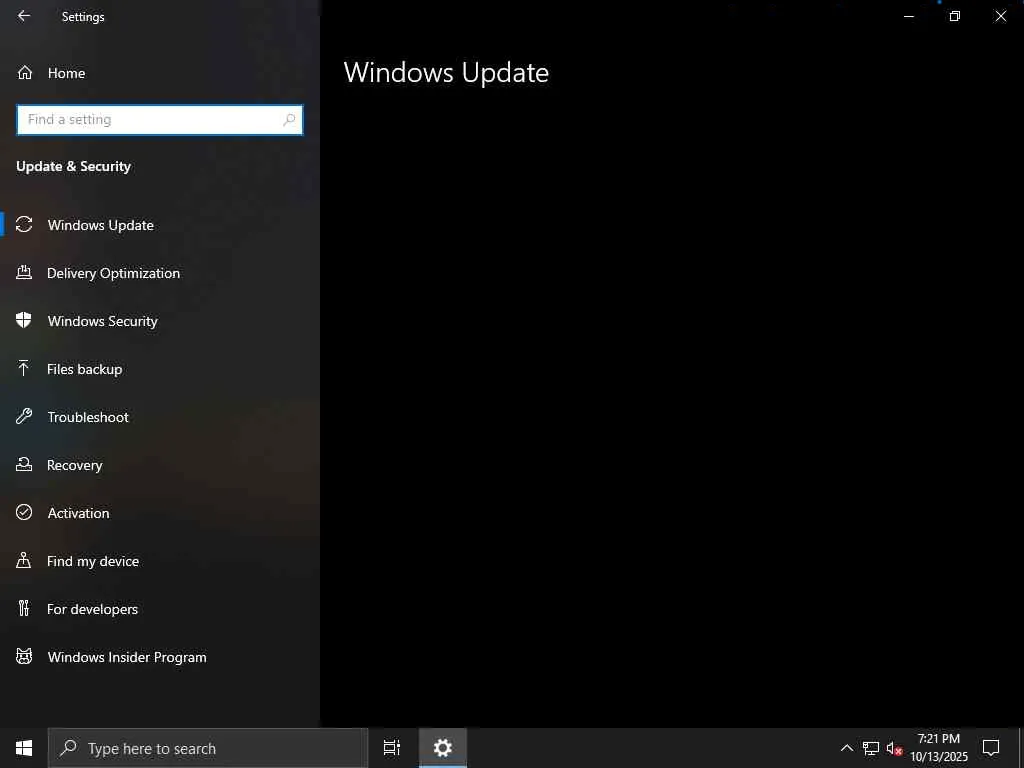Viewport: 1024px width, 768px height.
Task: Click the Windows Insider cat icon
Action: tap(24, 657)
